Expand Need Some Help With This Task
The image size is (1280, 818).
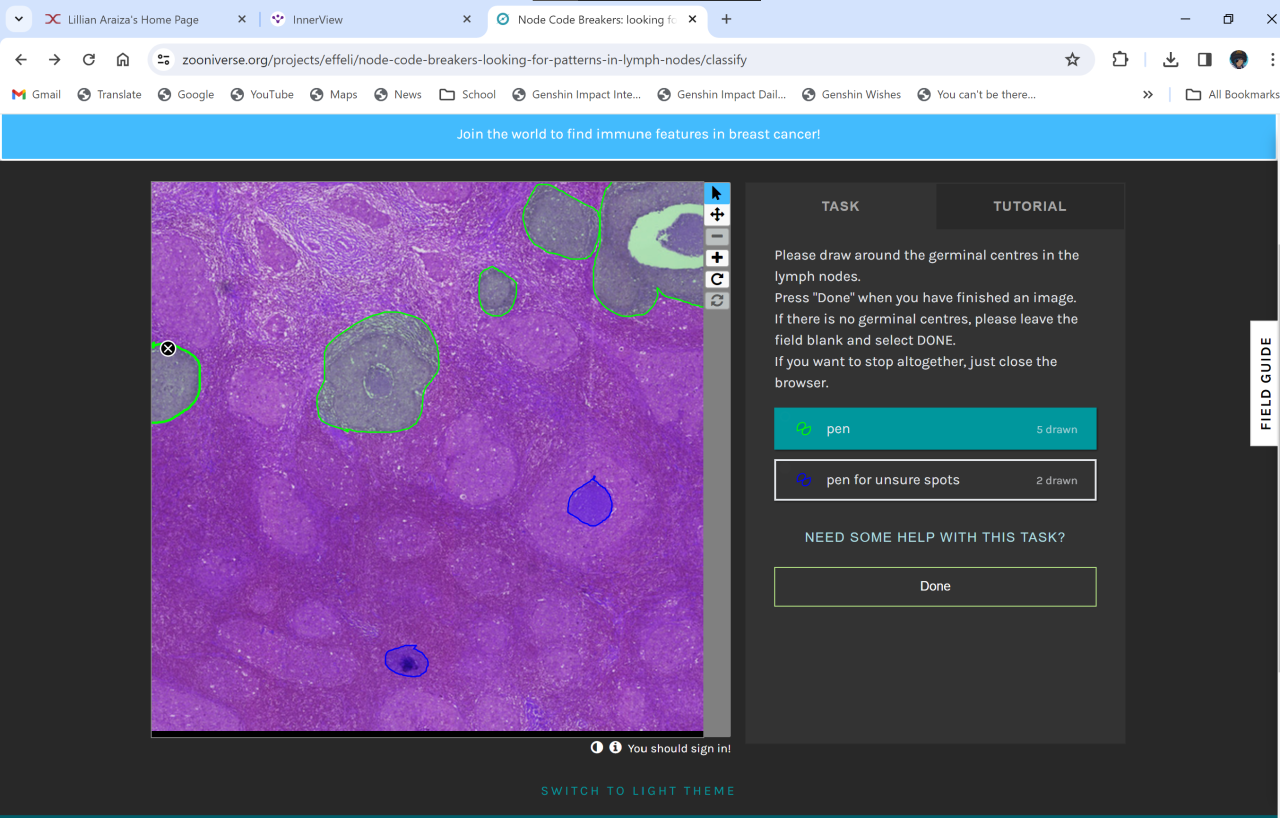click(934, 537)
